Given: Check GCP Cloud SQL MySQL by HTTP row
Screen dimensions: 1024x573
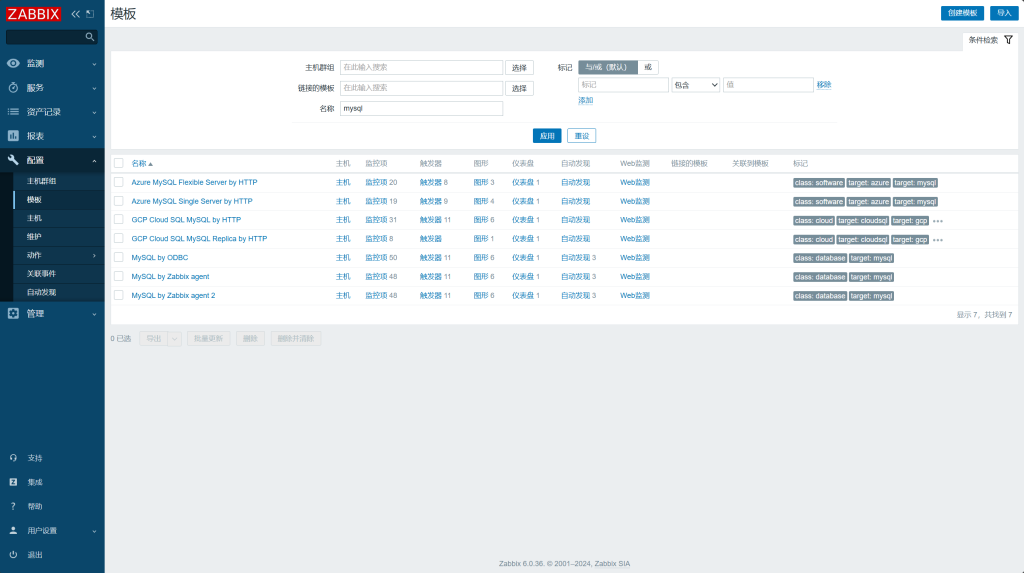Looking at the screenshot, I should click(119, 220).
